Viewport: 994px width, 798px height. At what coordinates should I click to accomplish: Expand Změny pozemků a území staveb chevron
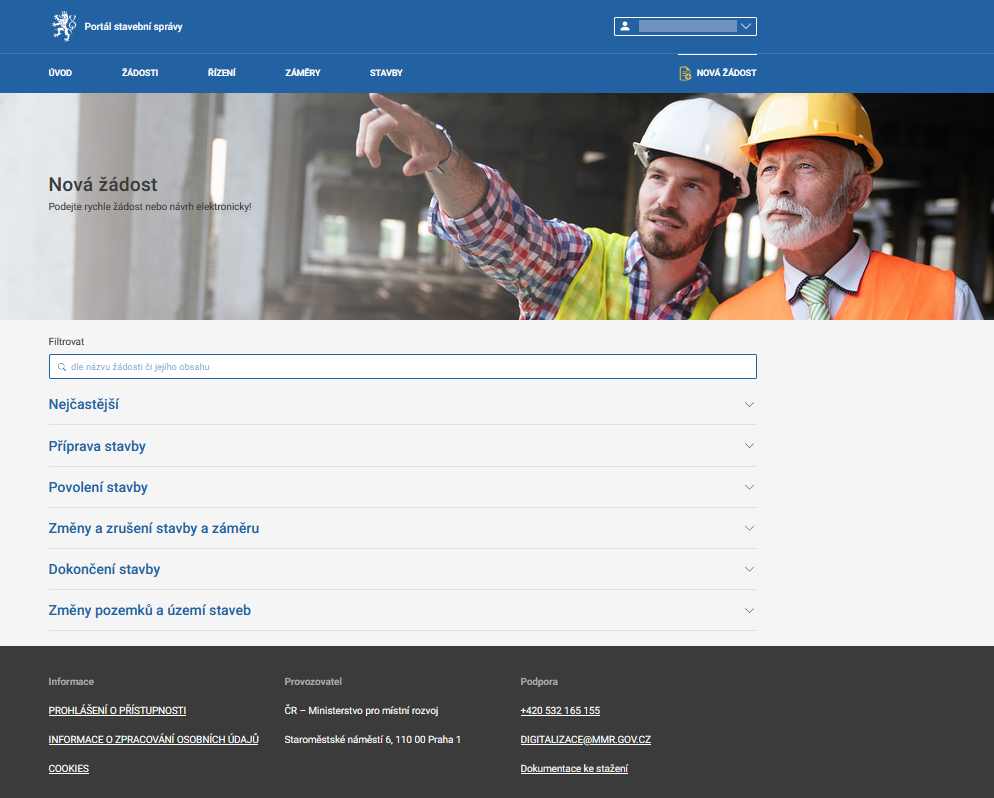tap(749, 610)
